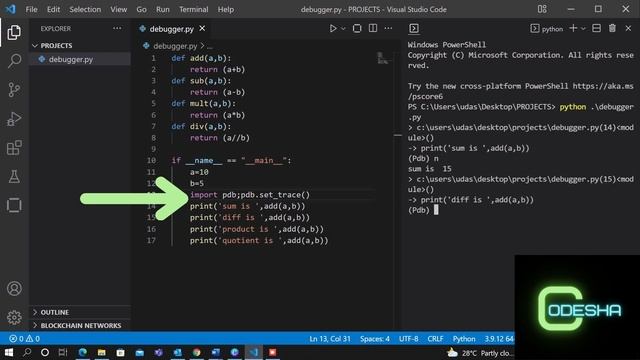The width and height of the screenshot is (640, 360).
Task: Open Source Control view
Action: tap(14, 90)
